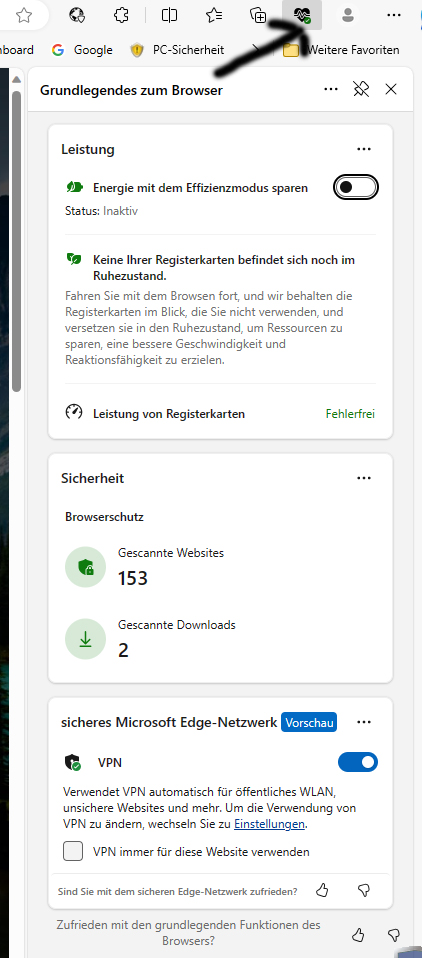Click the Vorschau badge
The image size is (422, 958).
(309, 723)
